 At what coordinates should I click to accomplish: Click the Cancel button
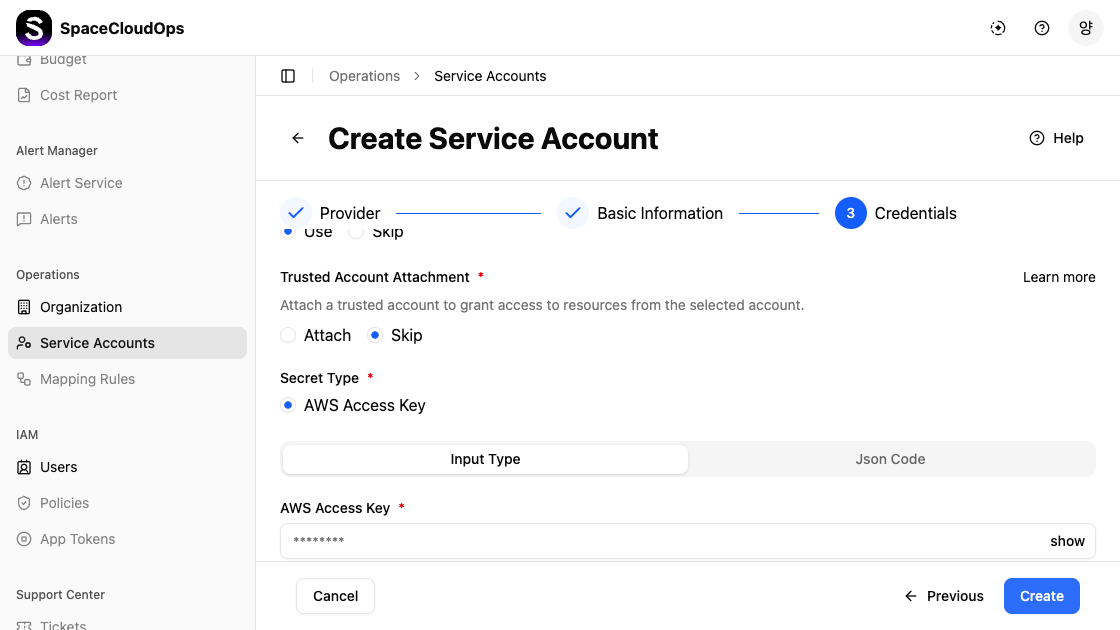[x=335, y=596]
